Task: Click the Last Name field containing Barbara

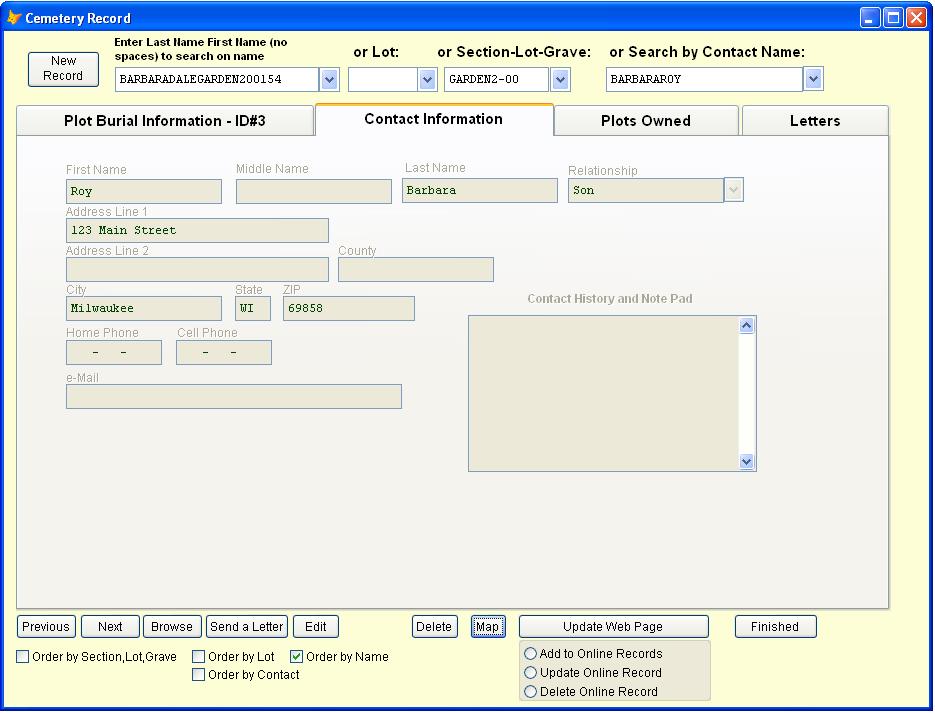Action: click(x=479, y=190)
